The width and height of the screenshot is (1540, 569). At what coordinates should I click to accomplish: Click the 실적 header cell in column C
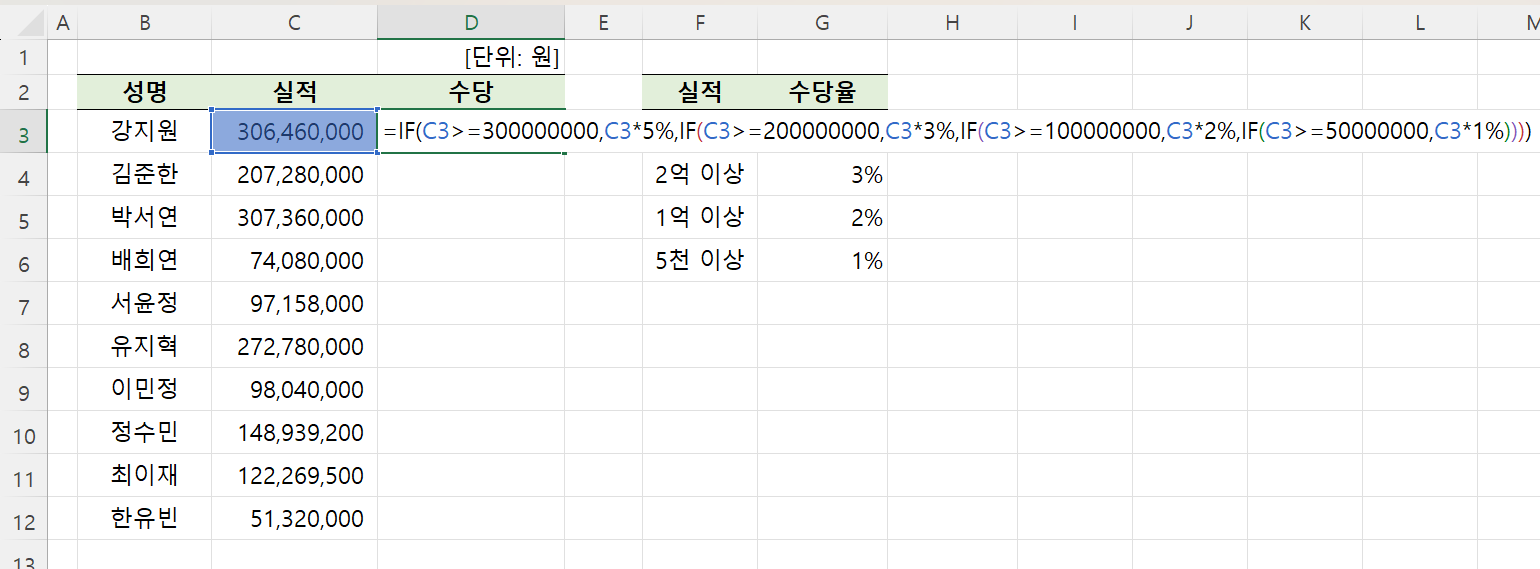(x=294, y=92)
